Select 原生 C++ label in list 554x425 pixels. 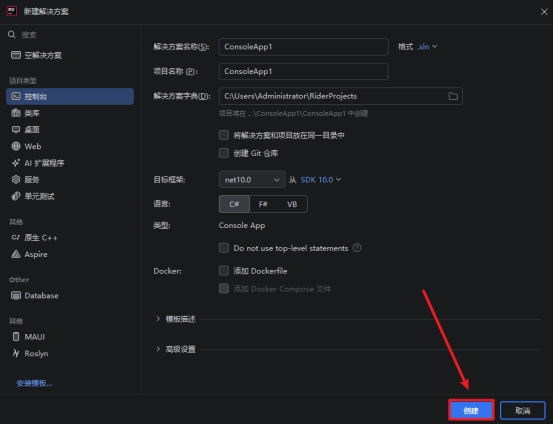(41, 237)
